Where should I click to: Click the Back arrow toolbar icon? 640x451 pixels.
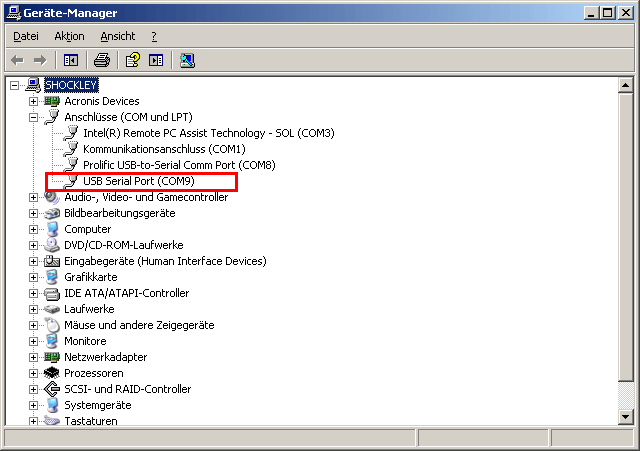[x=18, y=60]
